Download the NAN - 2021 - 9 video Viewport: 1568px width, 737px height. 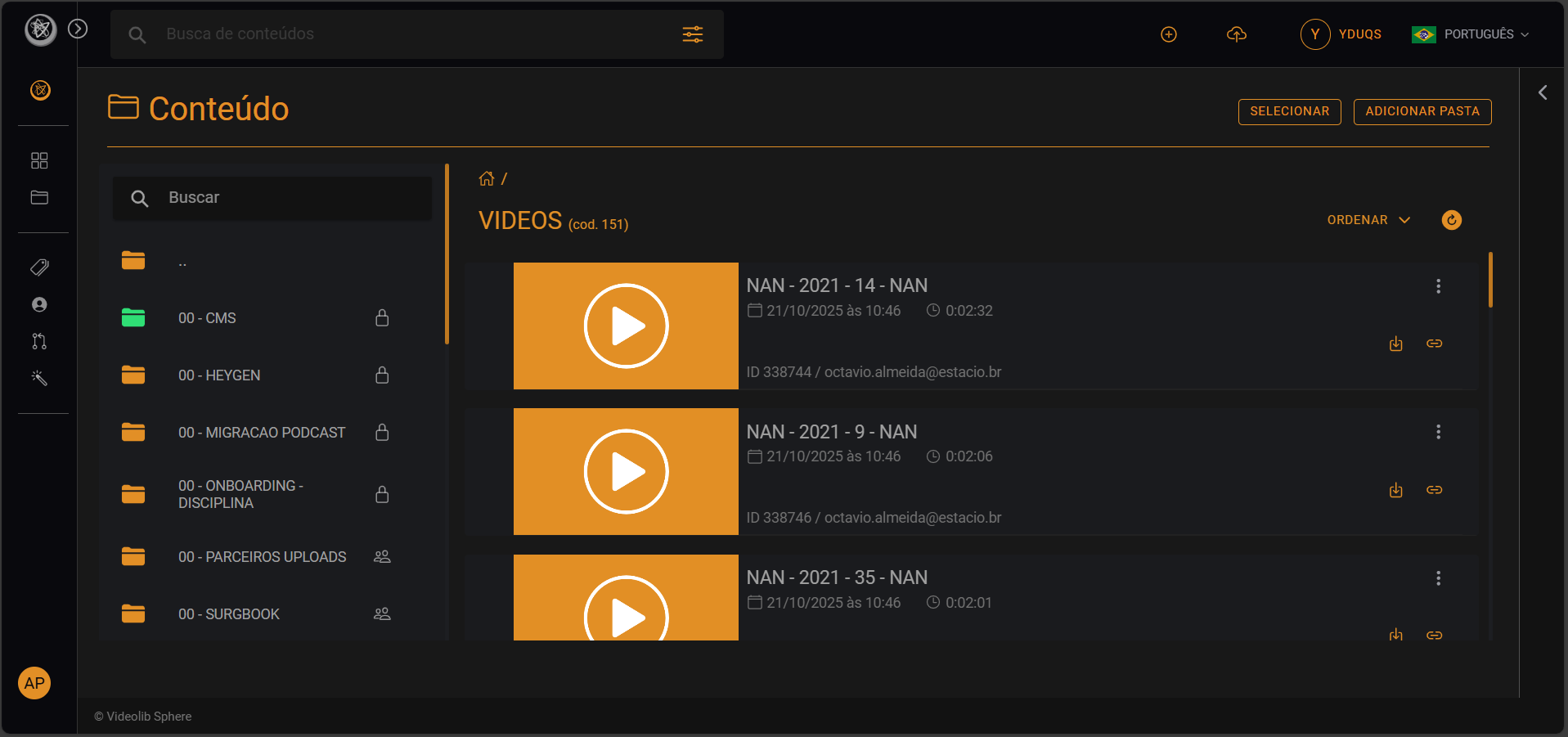coord(1395,490)
